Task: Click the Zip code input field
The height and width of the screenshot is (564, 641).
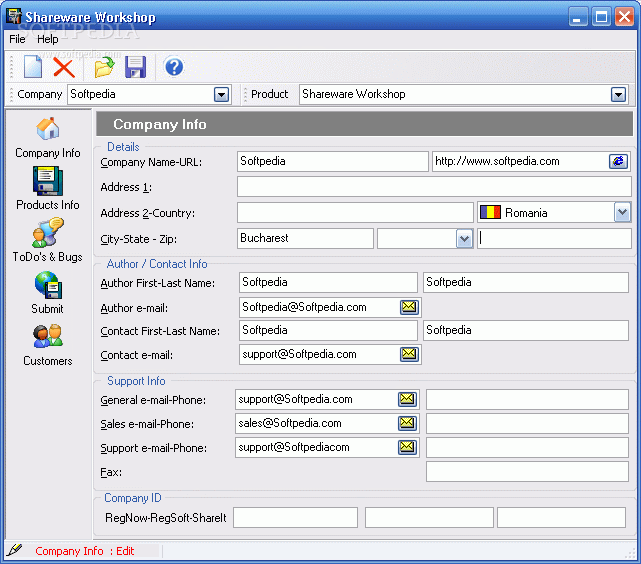Action: [554, 238]
